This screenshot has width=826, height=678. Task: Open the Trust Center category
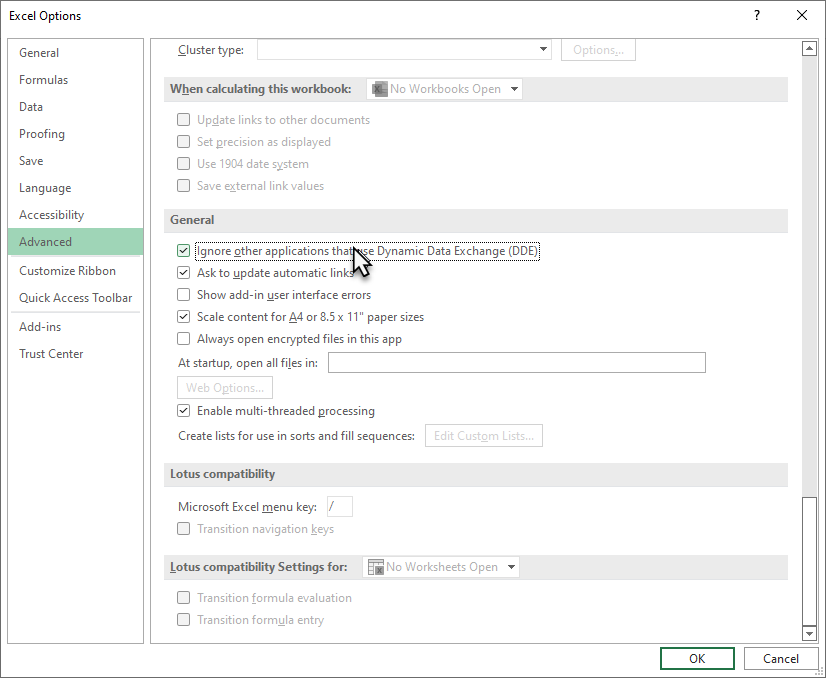pyautogui.click(x=75, y=353)
